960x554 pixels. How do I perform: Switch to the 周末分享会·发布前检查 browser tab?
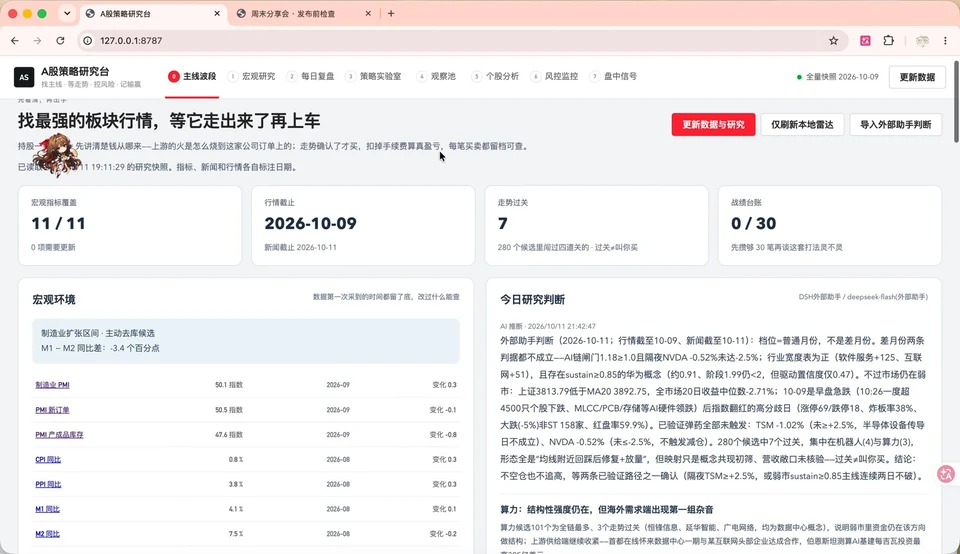pos(302,13)
